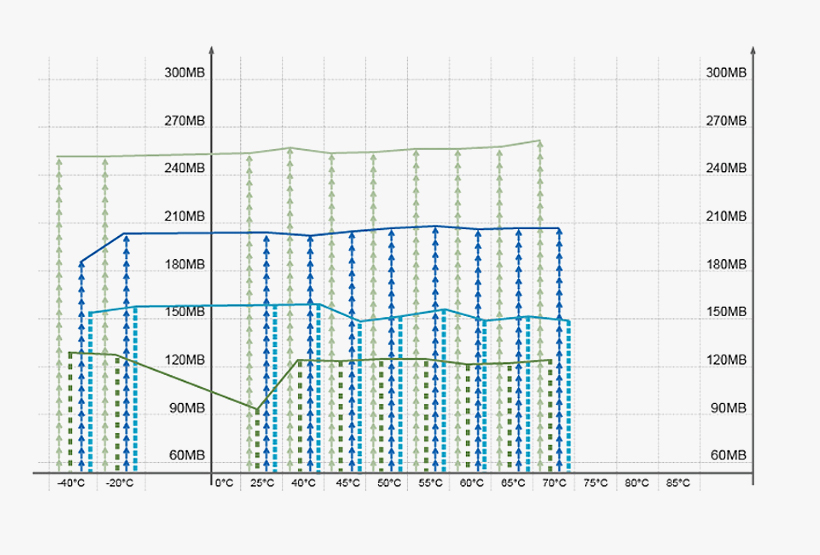
Task: Select the 75°C temperature axis label
Action: tap(595, 483)
